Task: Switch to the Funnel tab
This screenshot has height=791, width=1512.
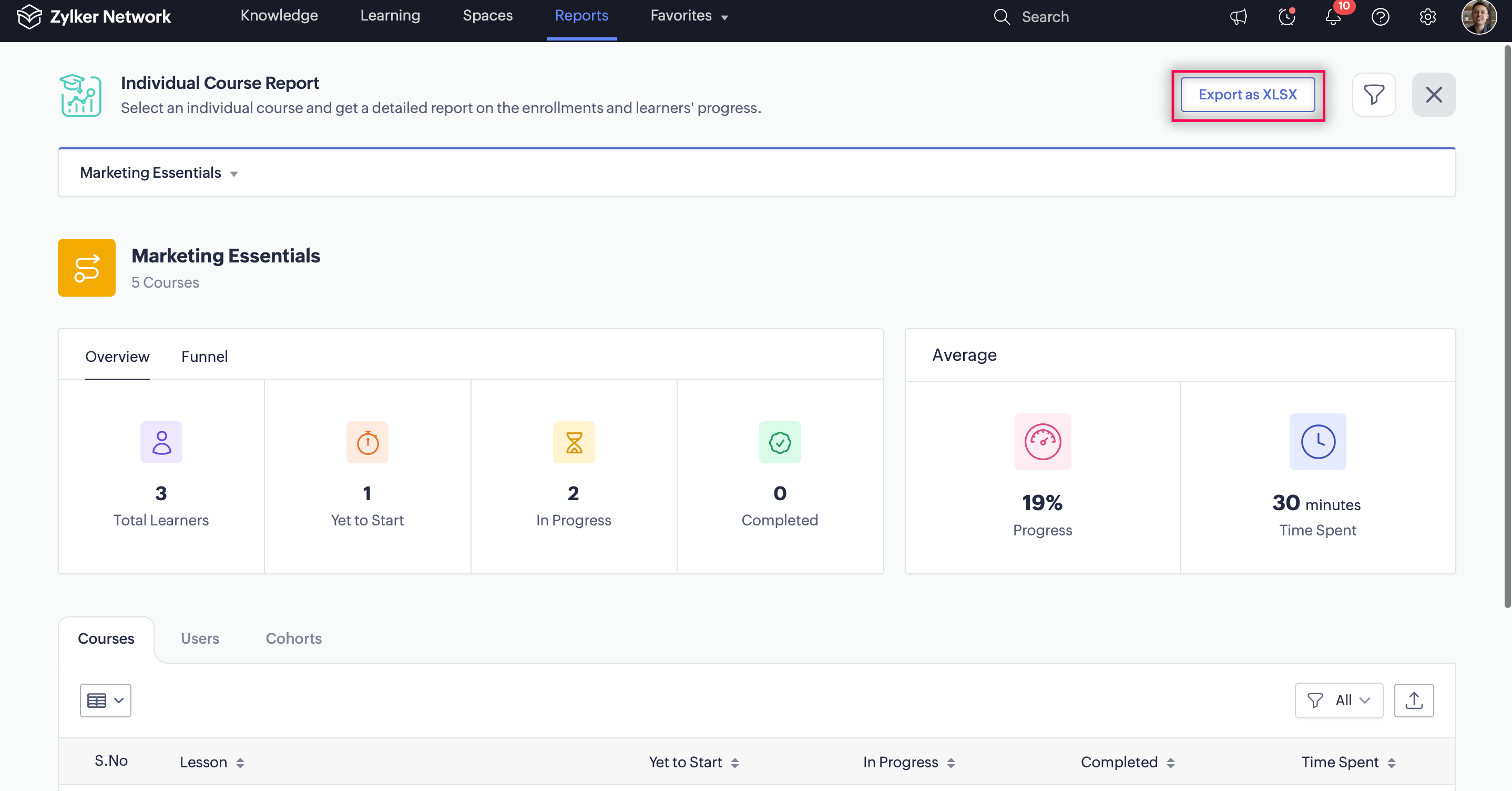Action: tap(205, 357)
